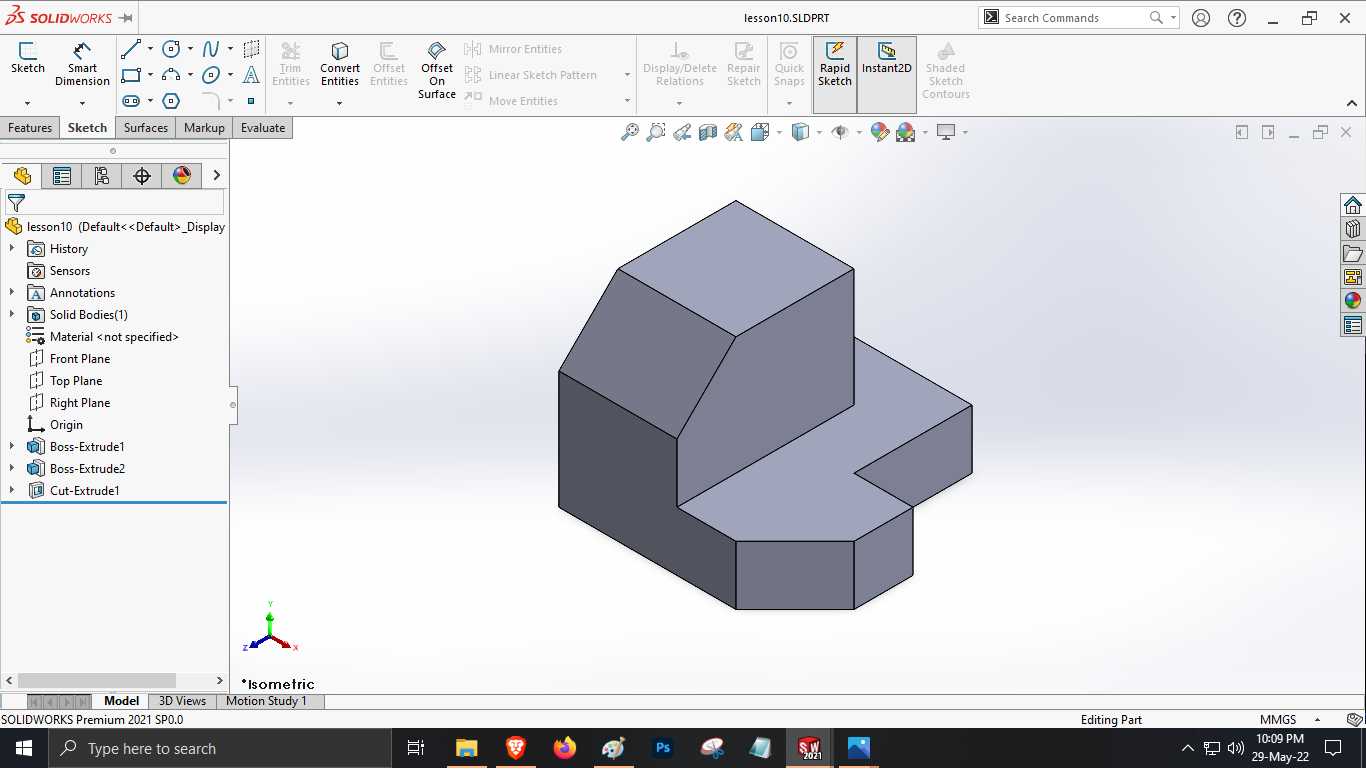The image size is (1366, 780).
Task: Click Section View icon
Action: [708, 132]
